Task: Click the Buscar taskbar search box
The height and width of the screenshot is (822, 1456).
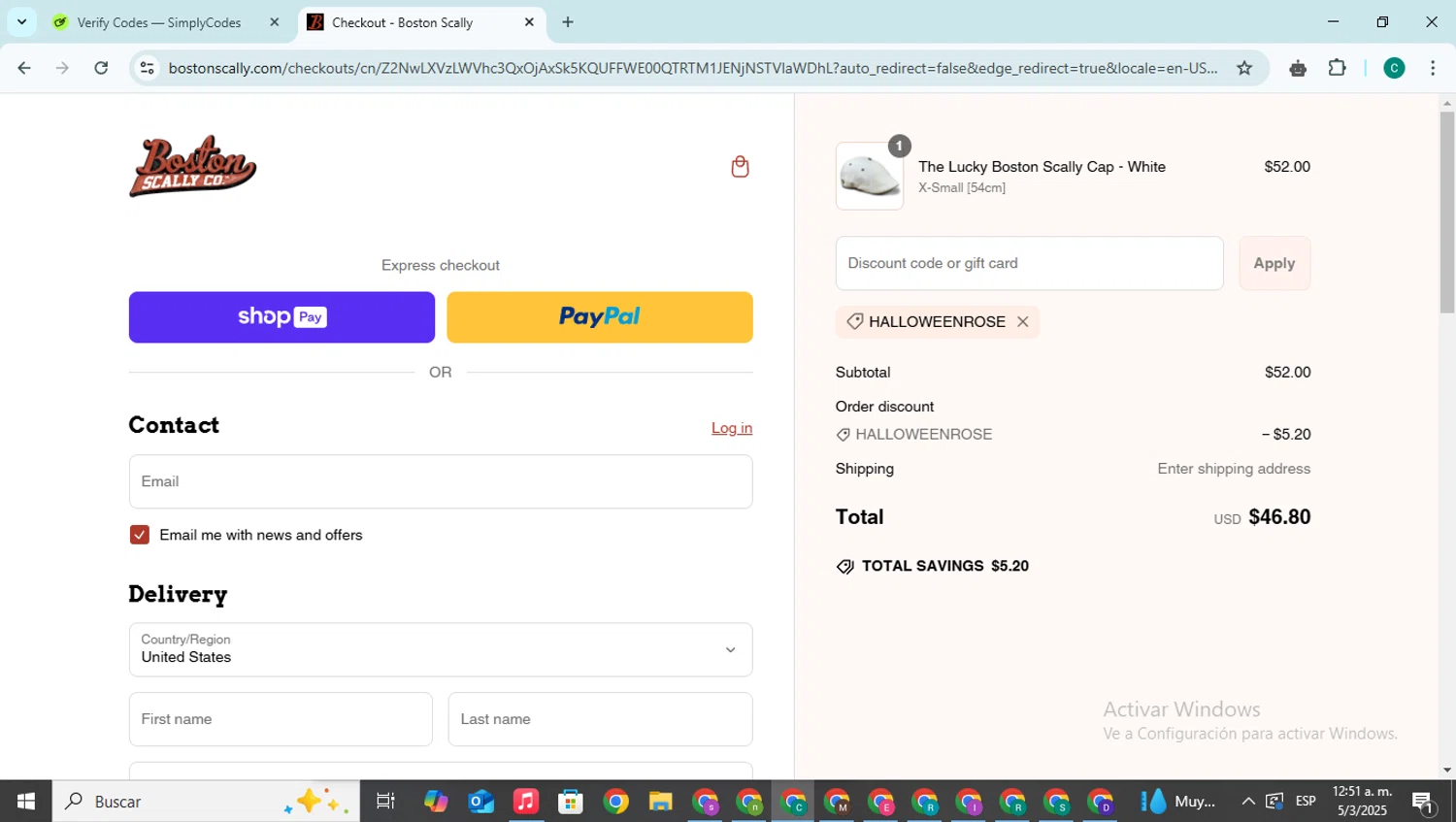Action: [206, 802]
